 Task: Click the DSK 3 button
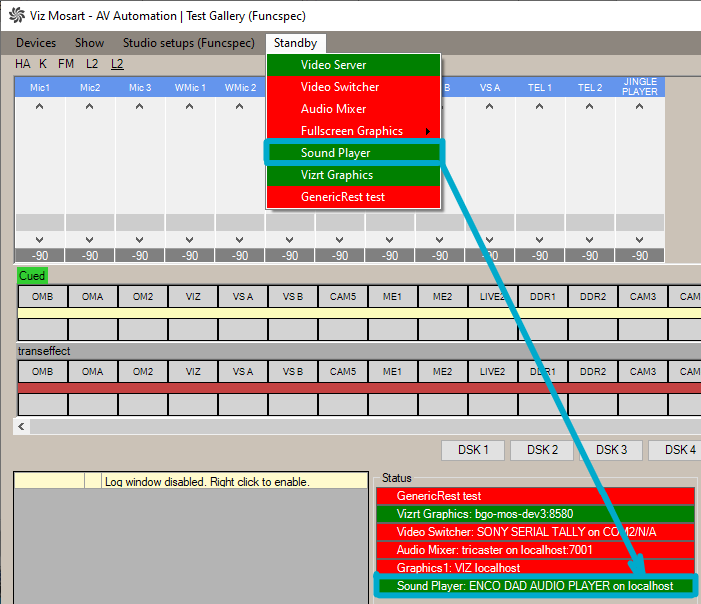611,450
